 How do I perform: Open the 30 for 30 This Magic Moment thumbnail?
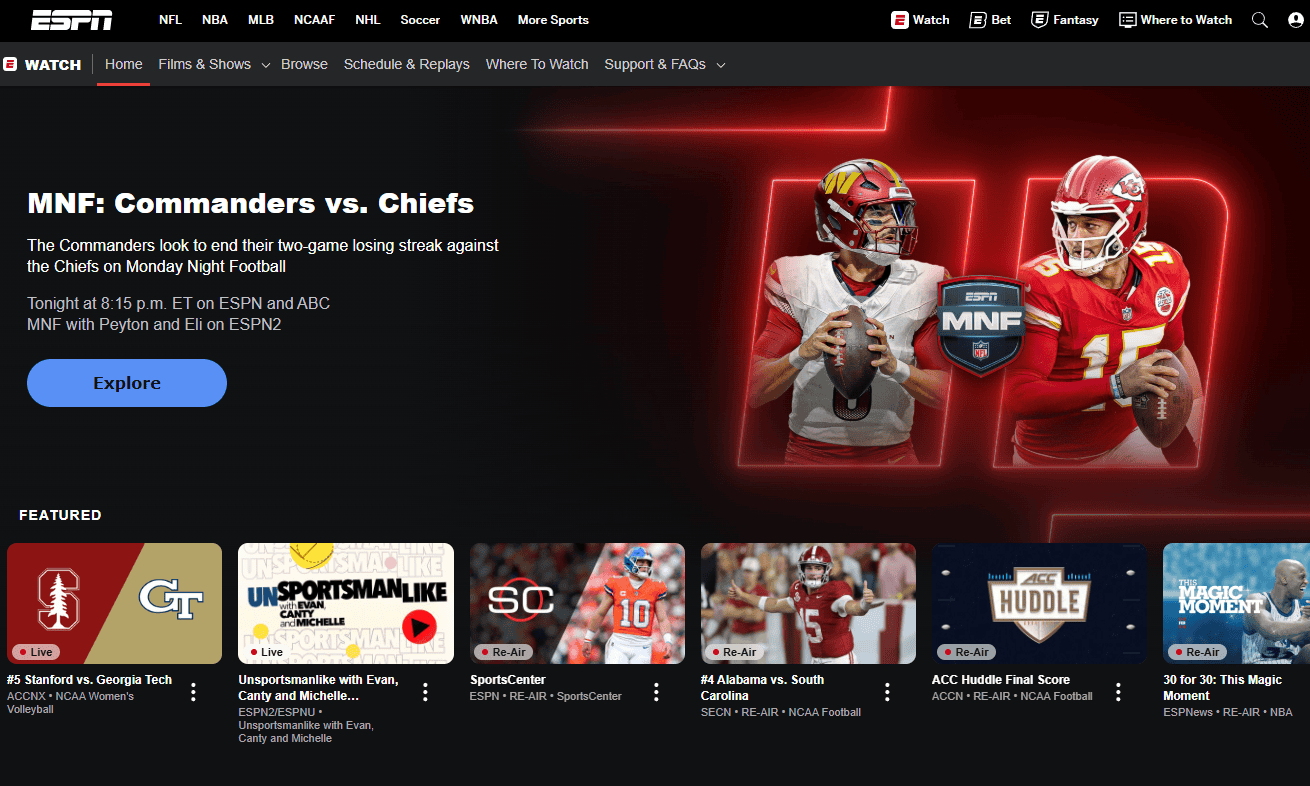[1236, 603]
